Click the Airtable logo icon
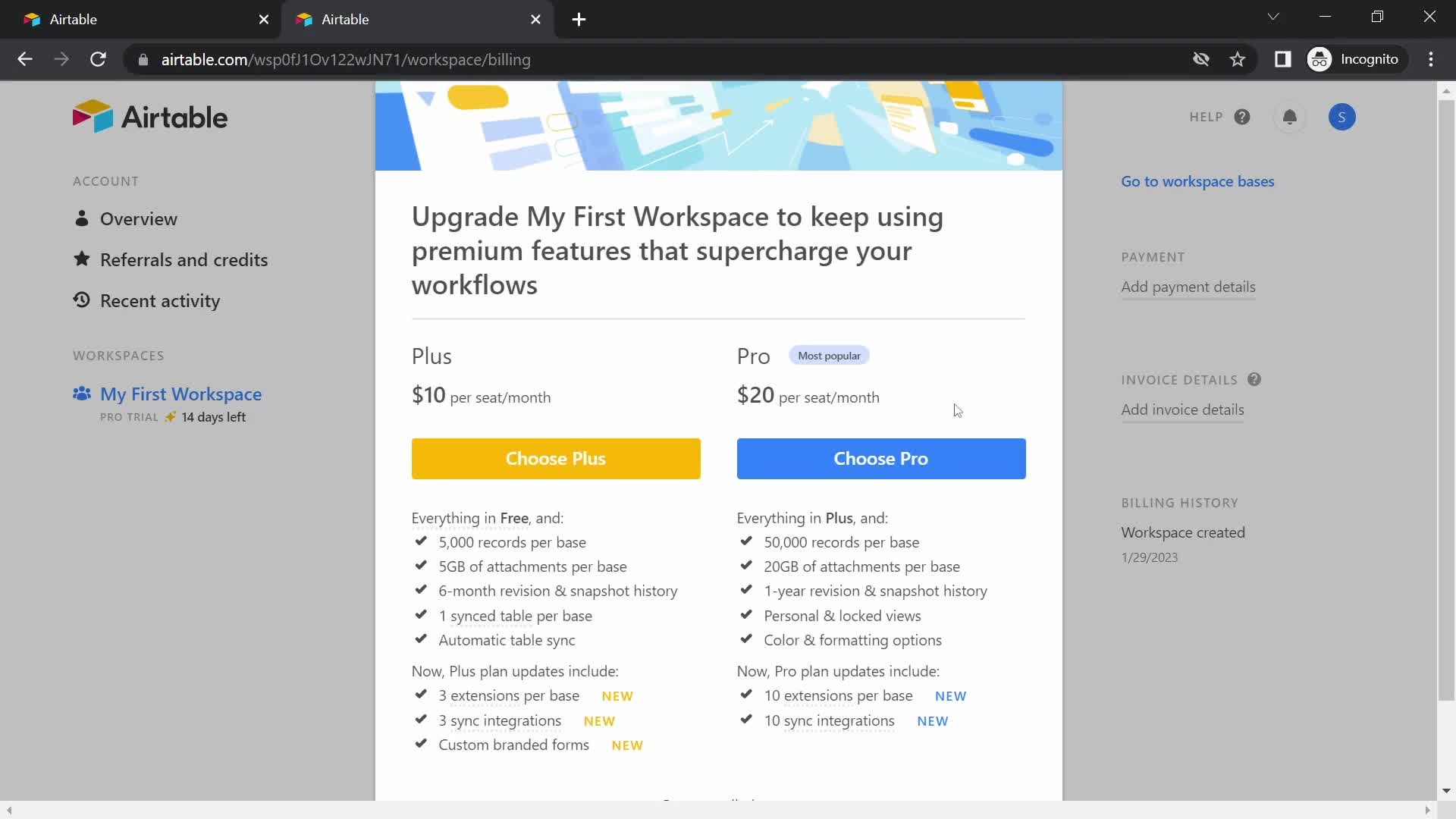The height and width of the screenshot is (819, 1456). tap(91, 117)
